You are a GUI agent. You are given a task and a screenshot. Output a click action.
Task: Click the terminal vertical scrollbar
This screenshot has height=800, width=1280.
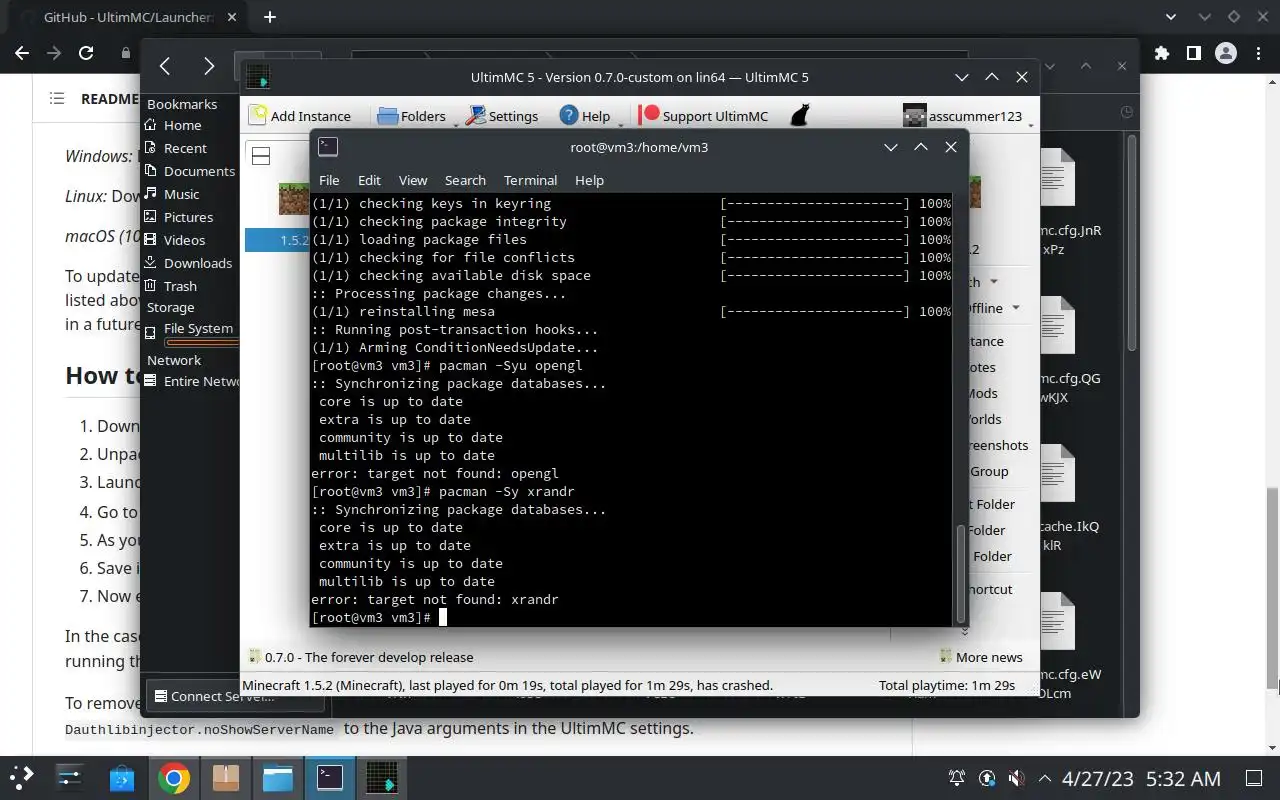(x=962, y=572)
